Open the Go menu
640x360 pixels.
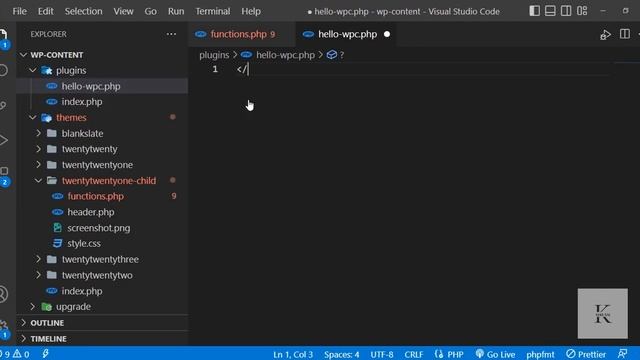point(151,11)
